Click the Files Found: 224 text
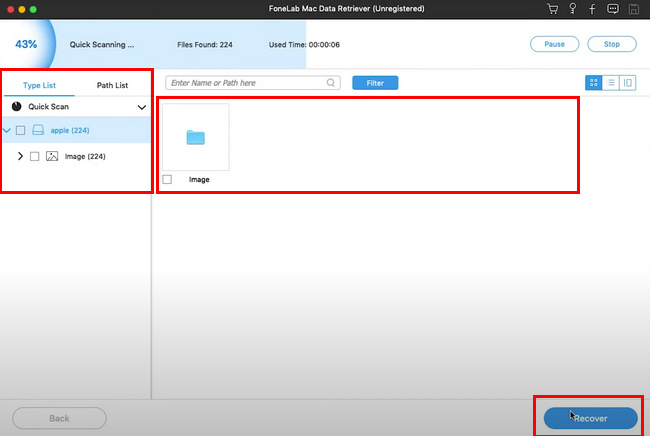Screen dimensions: 650x436 205,45
